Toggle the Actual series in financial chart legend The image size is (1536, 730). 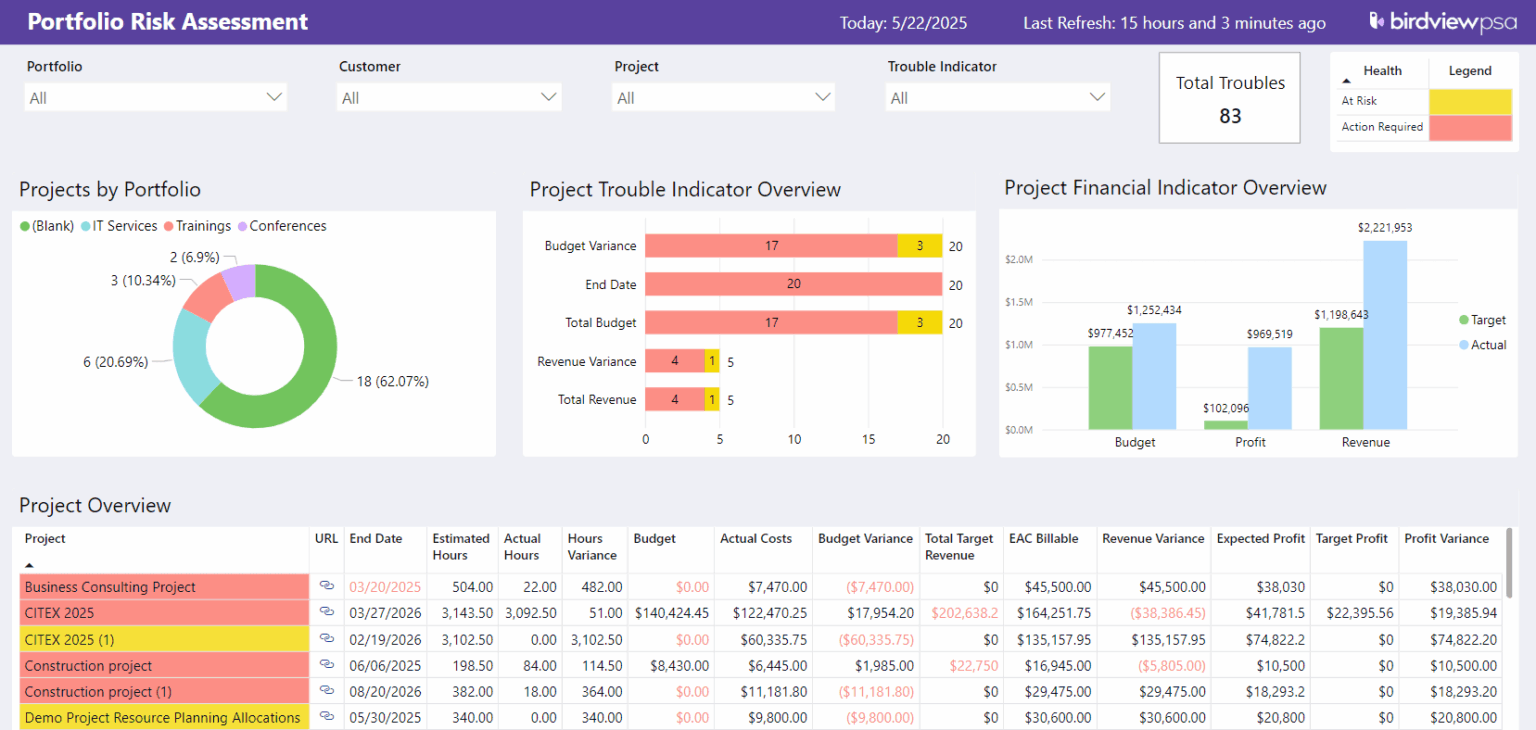[x=1483, y=344]
